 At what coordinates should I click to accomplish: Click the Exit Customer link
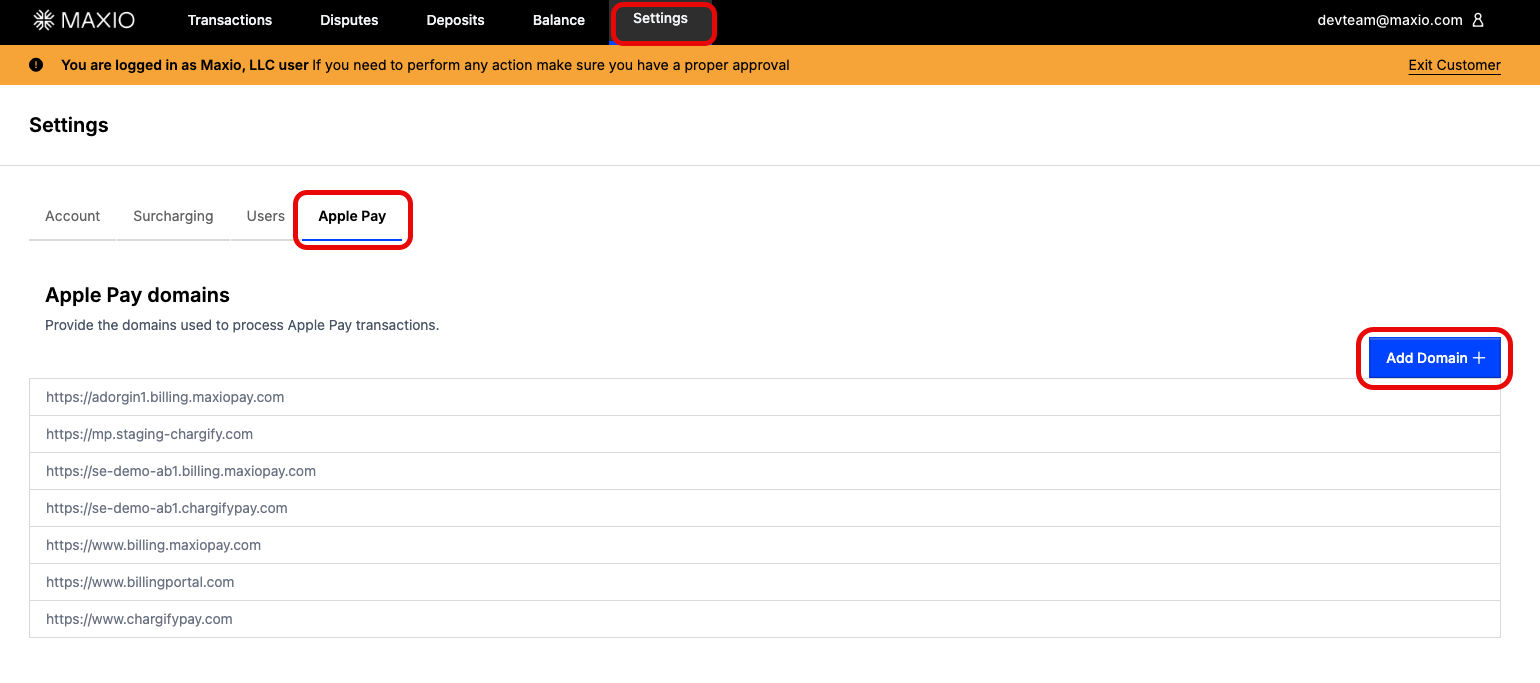[x=1454, y=65]
